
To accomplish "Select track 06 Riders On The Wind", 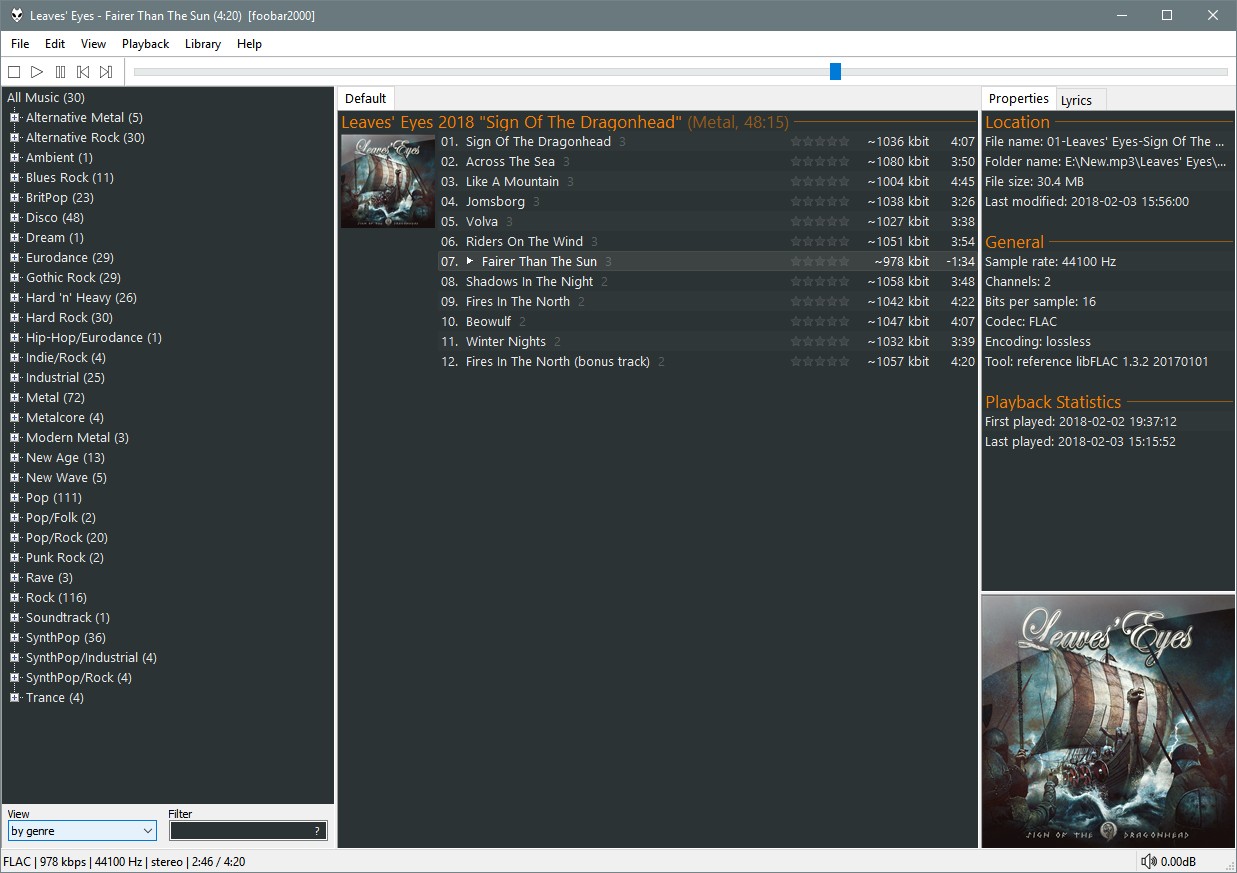I will coord(707,242).
